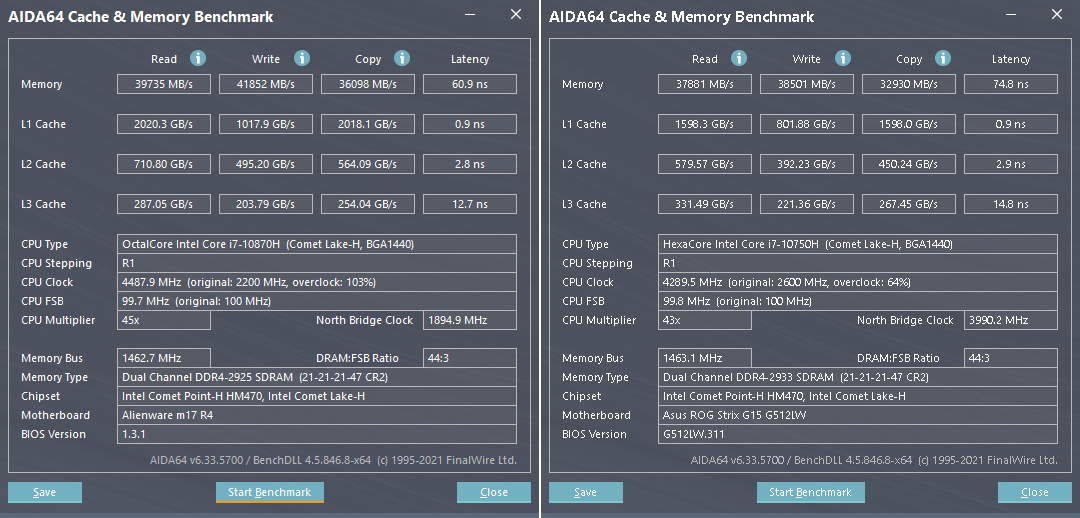Click North Bridge Clock 3990.2 MHz value
1080x518 pixels.
[1010, 320]
